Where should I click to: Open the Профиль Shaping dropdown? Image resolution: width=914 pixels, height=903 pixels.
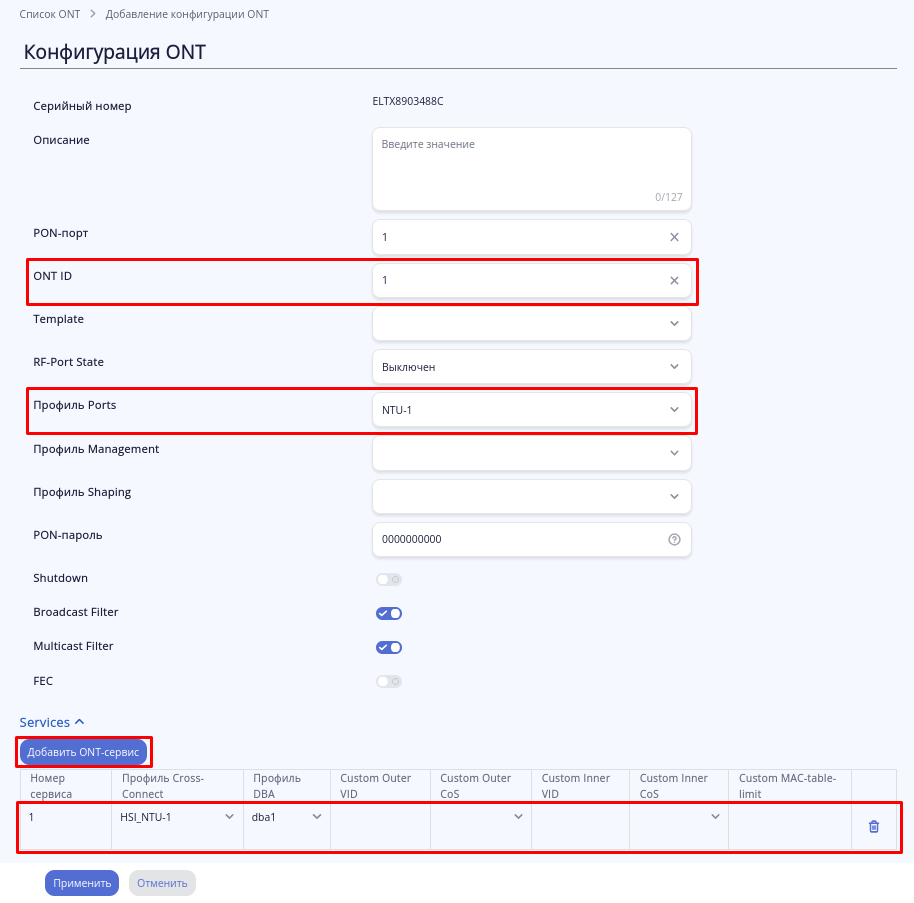tap(531, 496)
